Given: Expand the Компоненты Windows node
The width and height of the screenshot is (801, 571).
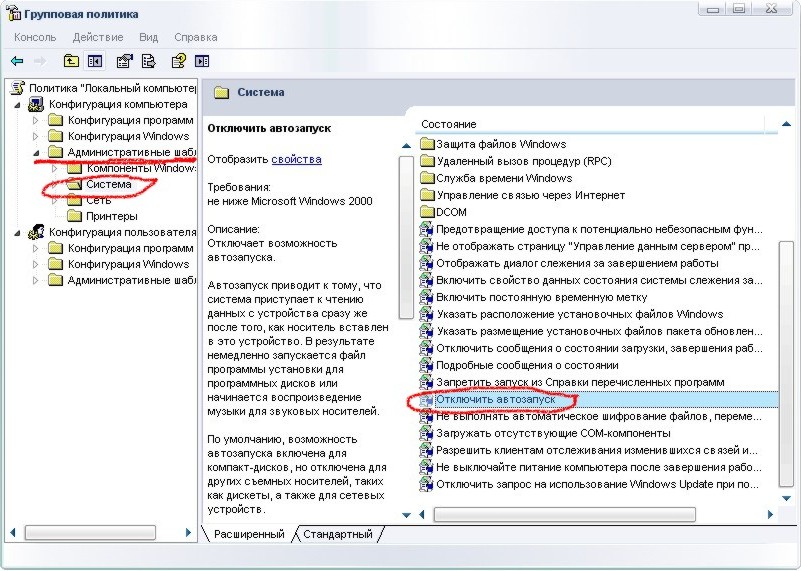Looking at the screenshot, I should (x=55, y=168).
